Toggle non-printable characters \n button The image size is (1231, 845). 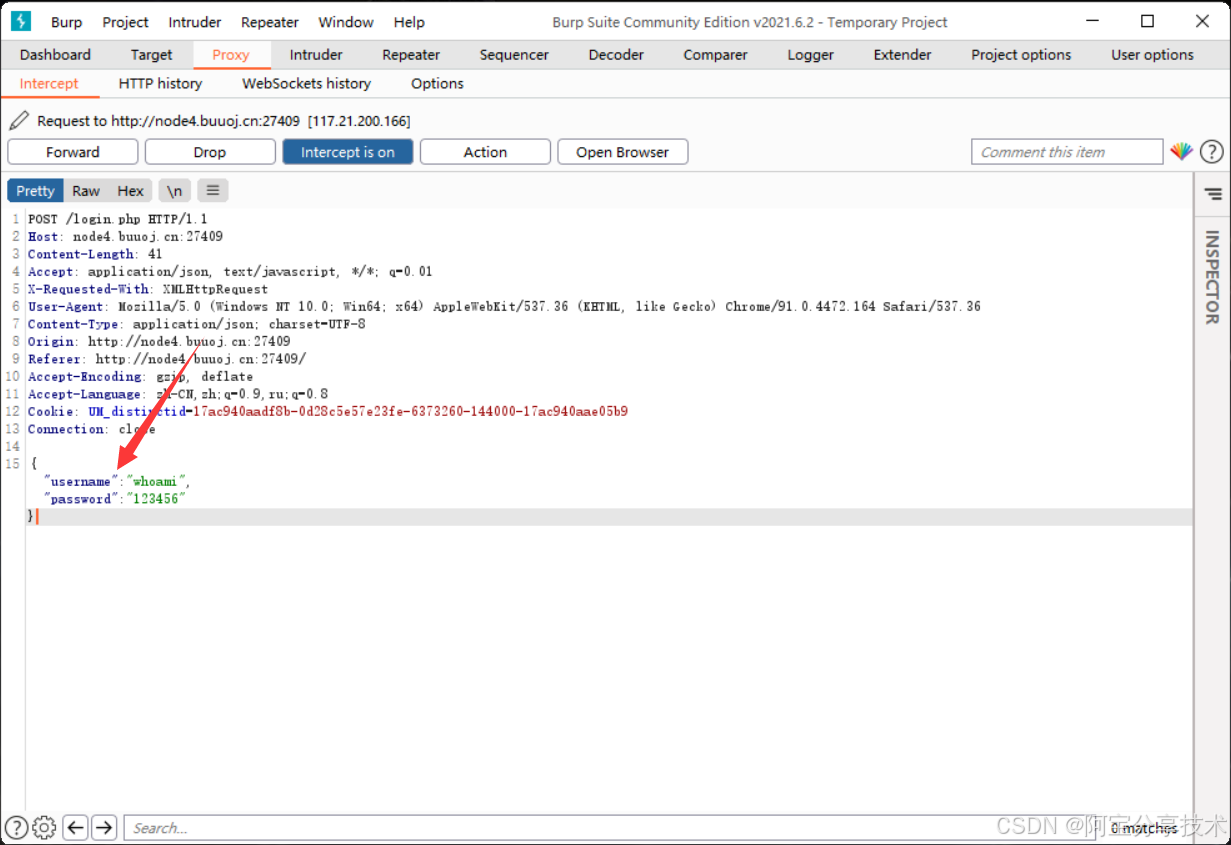pos(175,191)
